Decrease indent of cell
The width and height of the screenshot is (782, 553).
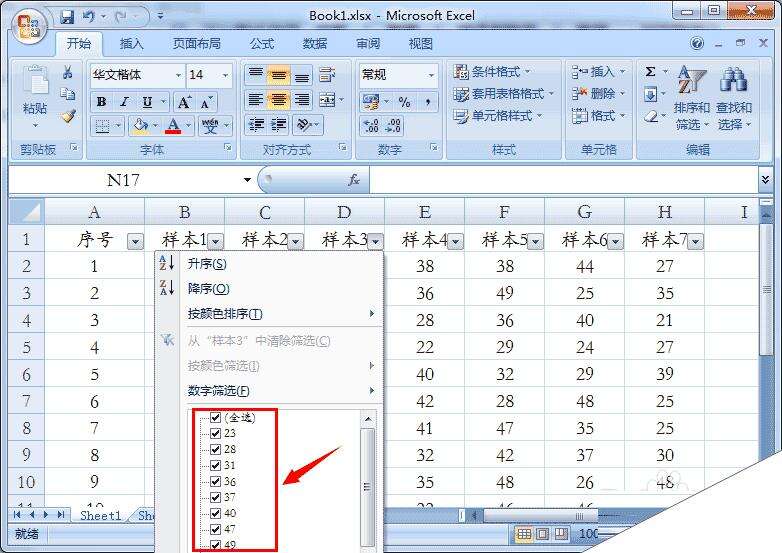pos(256,125)
